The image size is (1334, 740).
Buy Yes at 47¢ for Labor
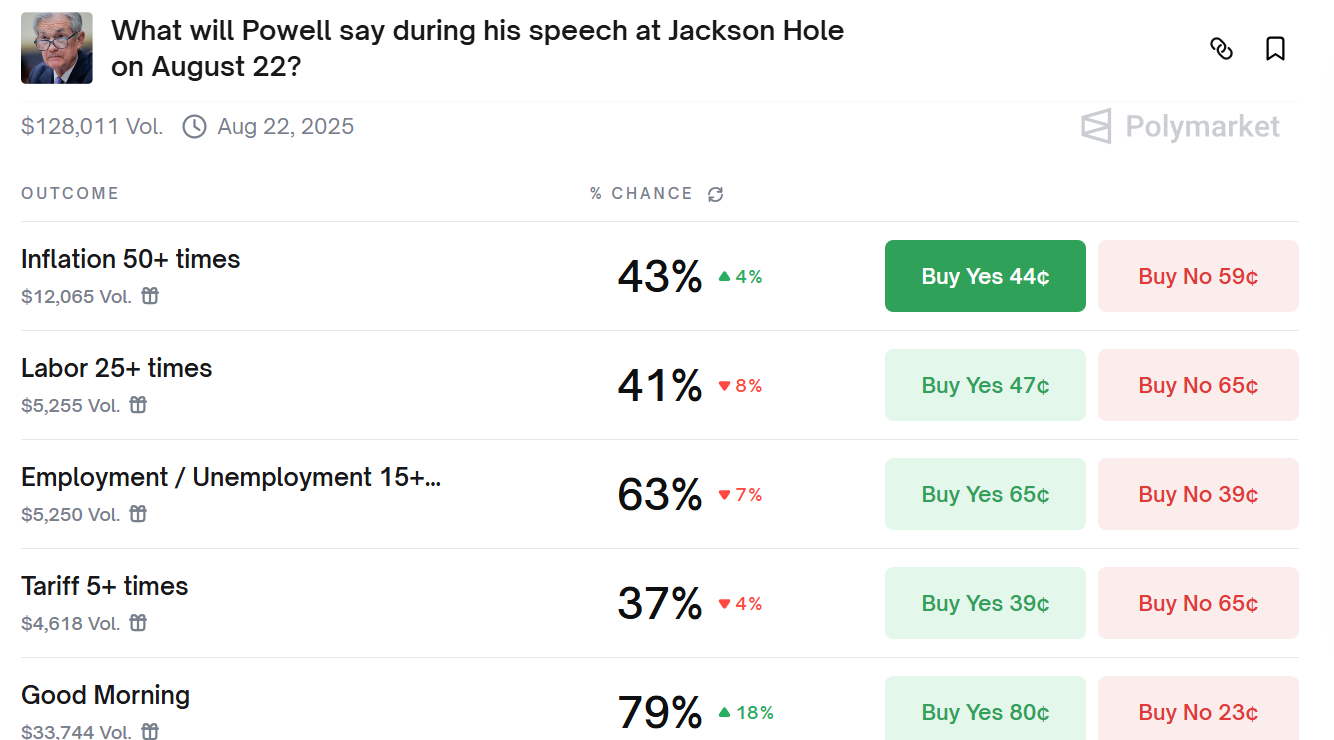(985, 385)
